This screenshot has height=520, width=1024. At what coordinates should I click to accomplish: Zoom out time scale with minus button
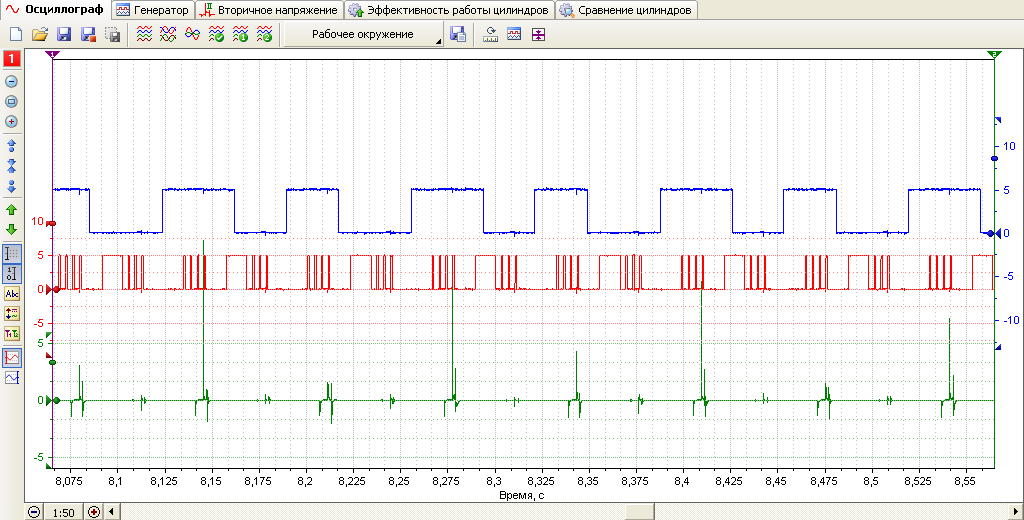(x=34, y=512)
